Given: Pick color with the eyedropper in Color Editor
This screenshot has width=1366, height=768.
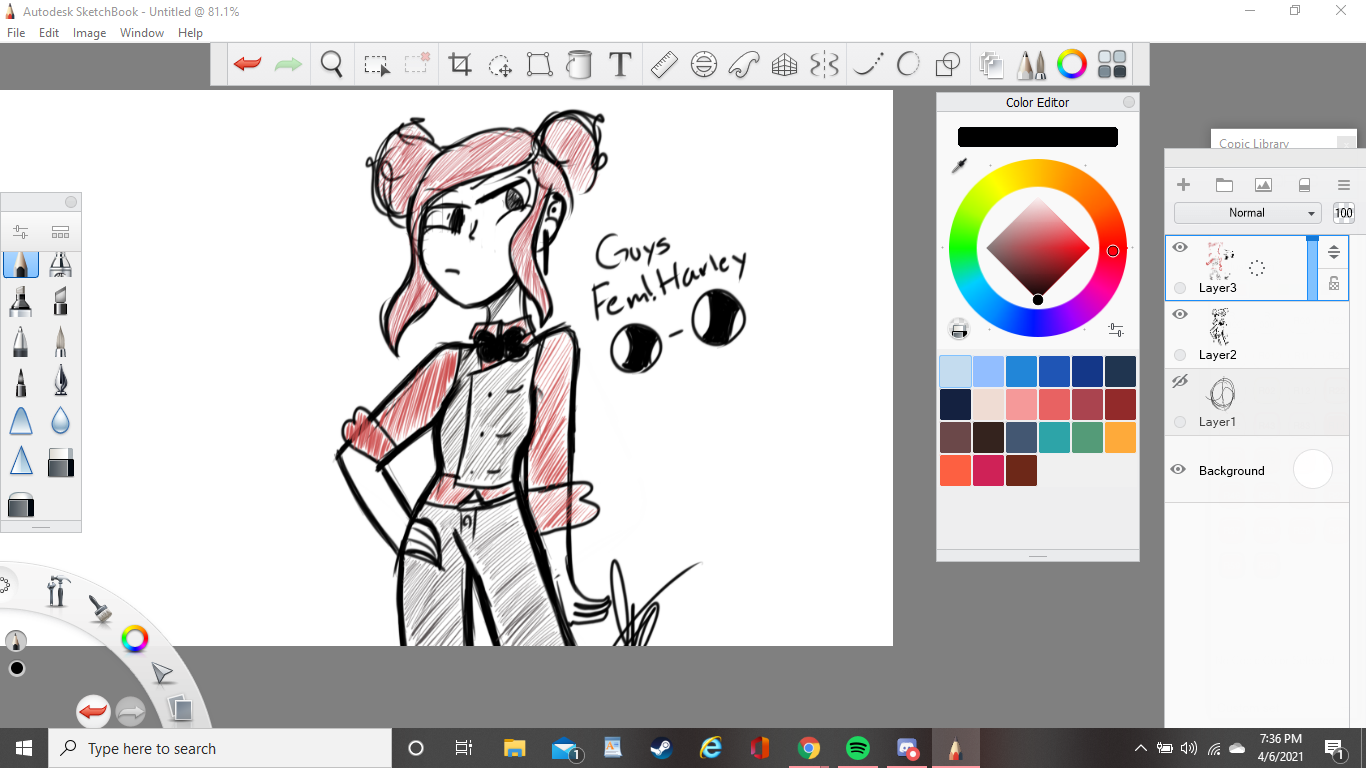Looking at the screenshot, I should point(959,165).
